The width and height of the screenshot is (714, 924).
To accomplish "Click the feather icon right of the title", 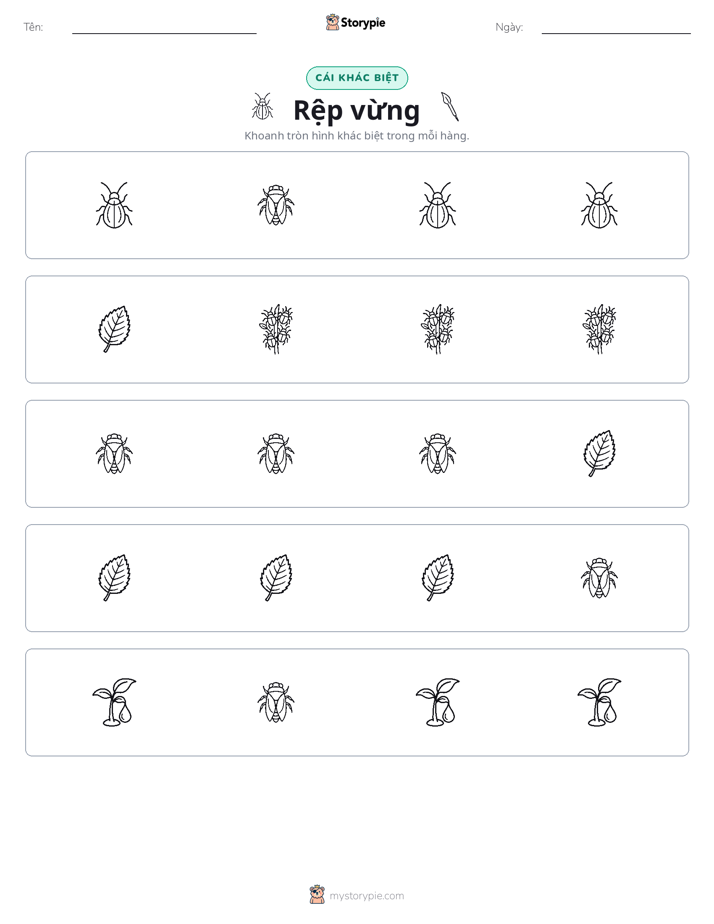I will coord(450,106).
